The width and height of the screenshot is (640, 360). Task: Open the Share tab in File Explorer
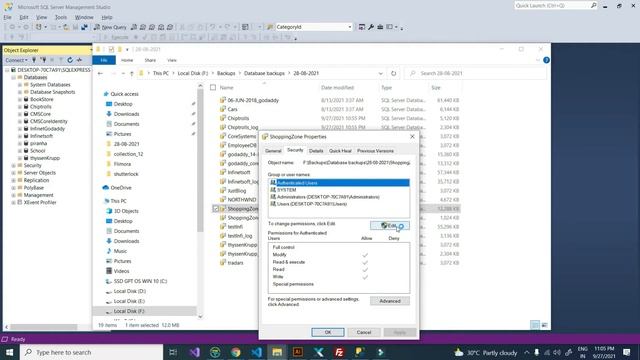pyautogui.click(x=150, y=60)
